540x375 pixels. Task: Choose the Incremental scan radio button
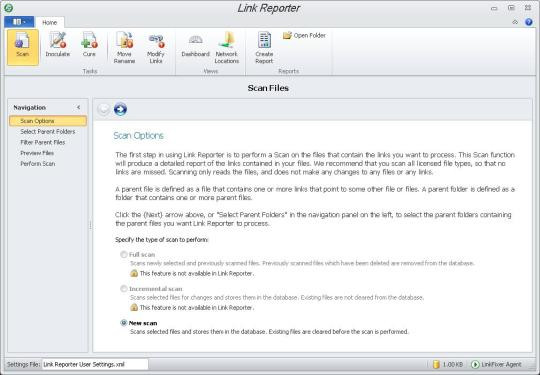124,289
